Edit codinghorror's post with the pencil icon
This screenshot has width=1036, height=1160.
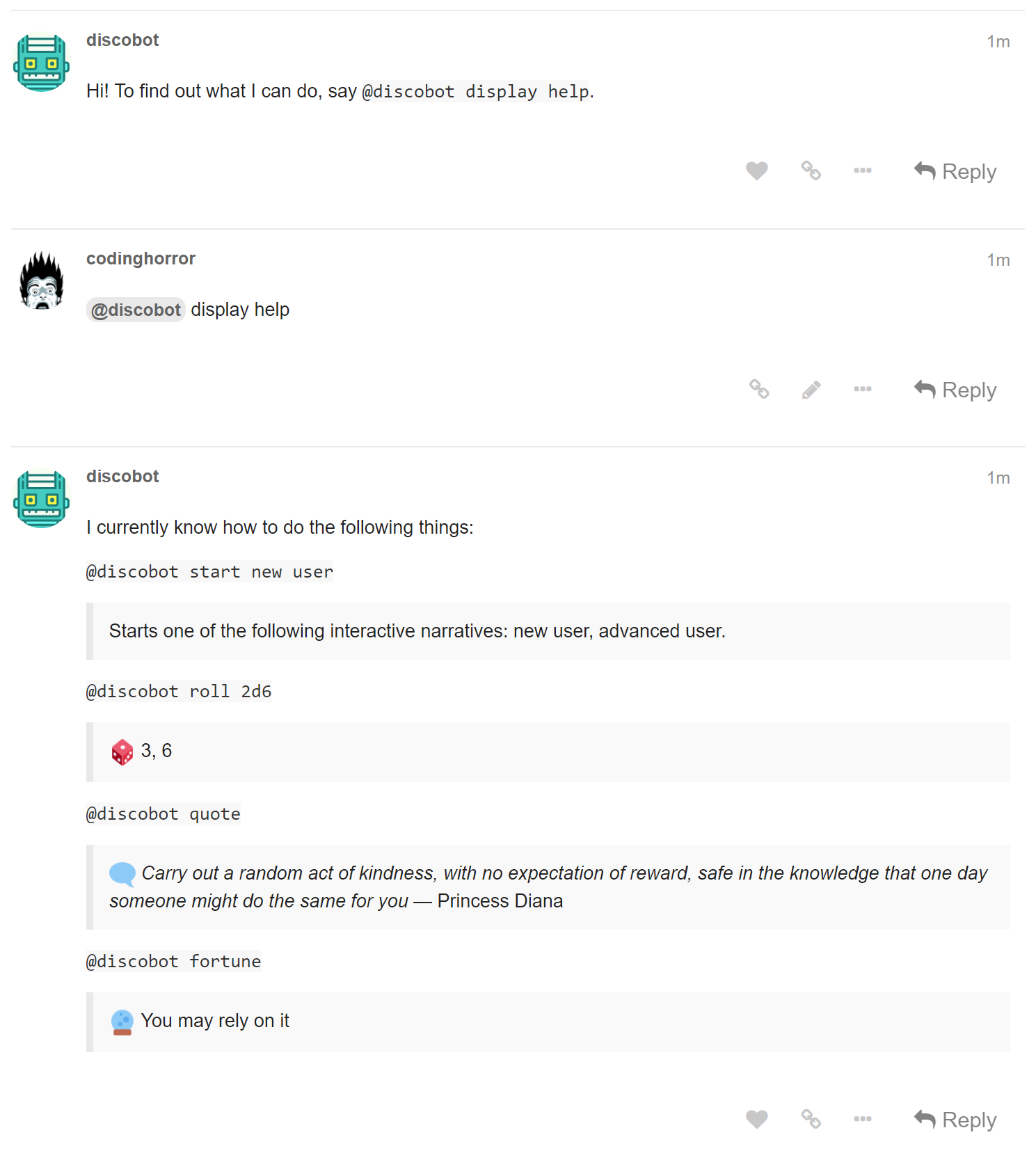[811, 389]
